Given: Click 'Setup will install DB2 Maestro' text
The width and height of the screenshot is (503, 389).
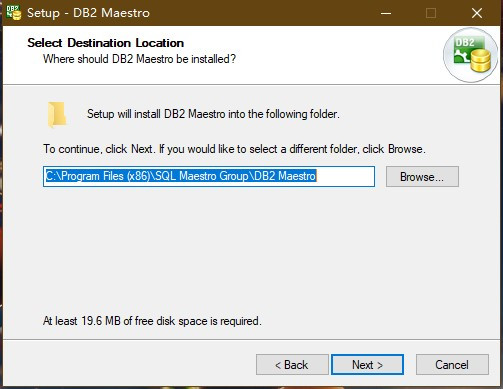Looking at the screenshot, I should 213,114.
